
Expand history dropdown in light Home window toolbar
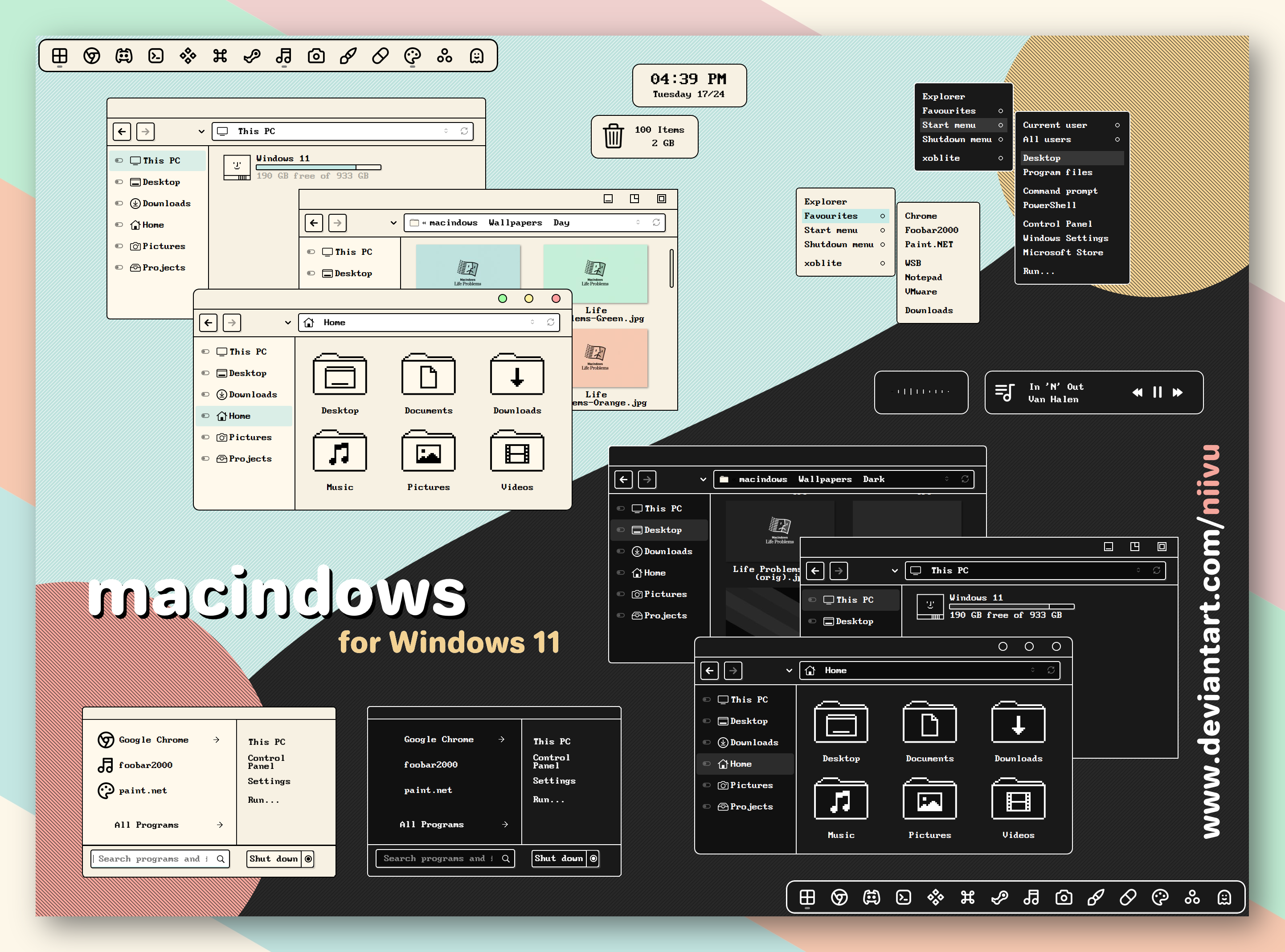click(x=287, y=323)
